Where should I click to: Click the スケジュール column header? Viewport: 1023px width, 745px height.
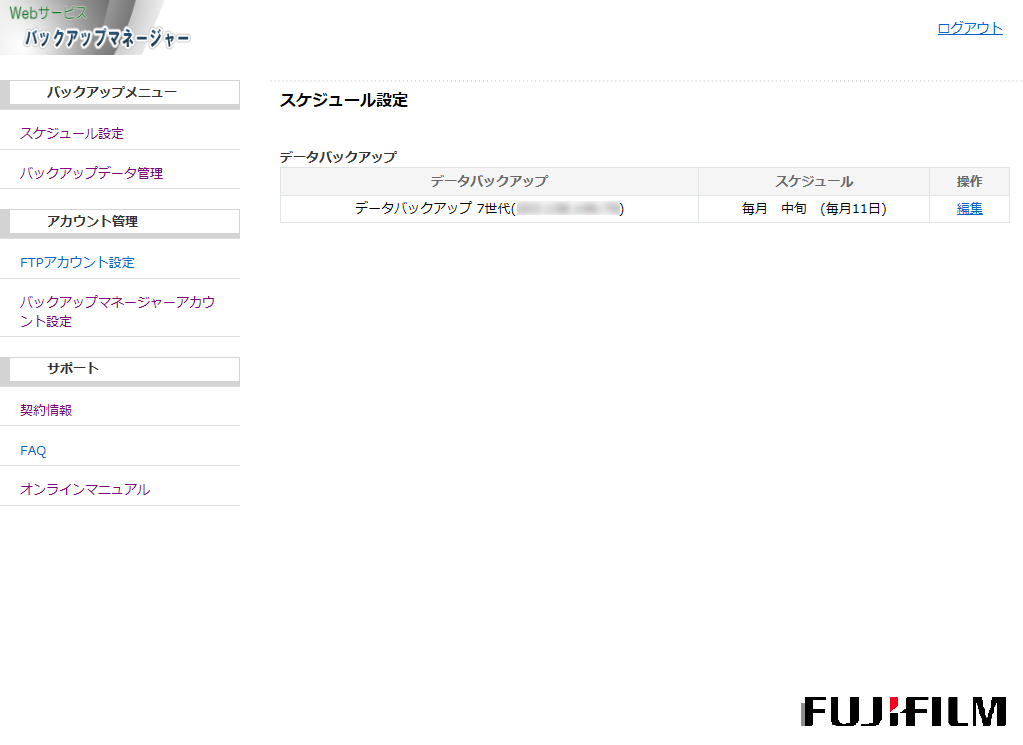[813, 181]
